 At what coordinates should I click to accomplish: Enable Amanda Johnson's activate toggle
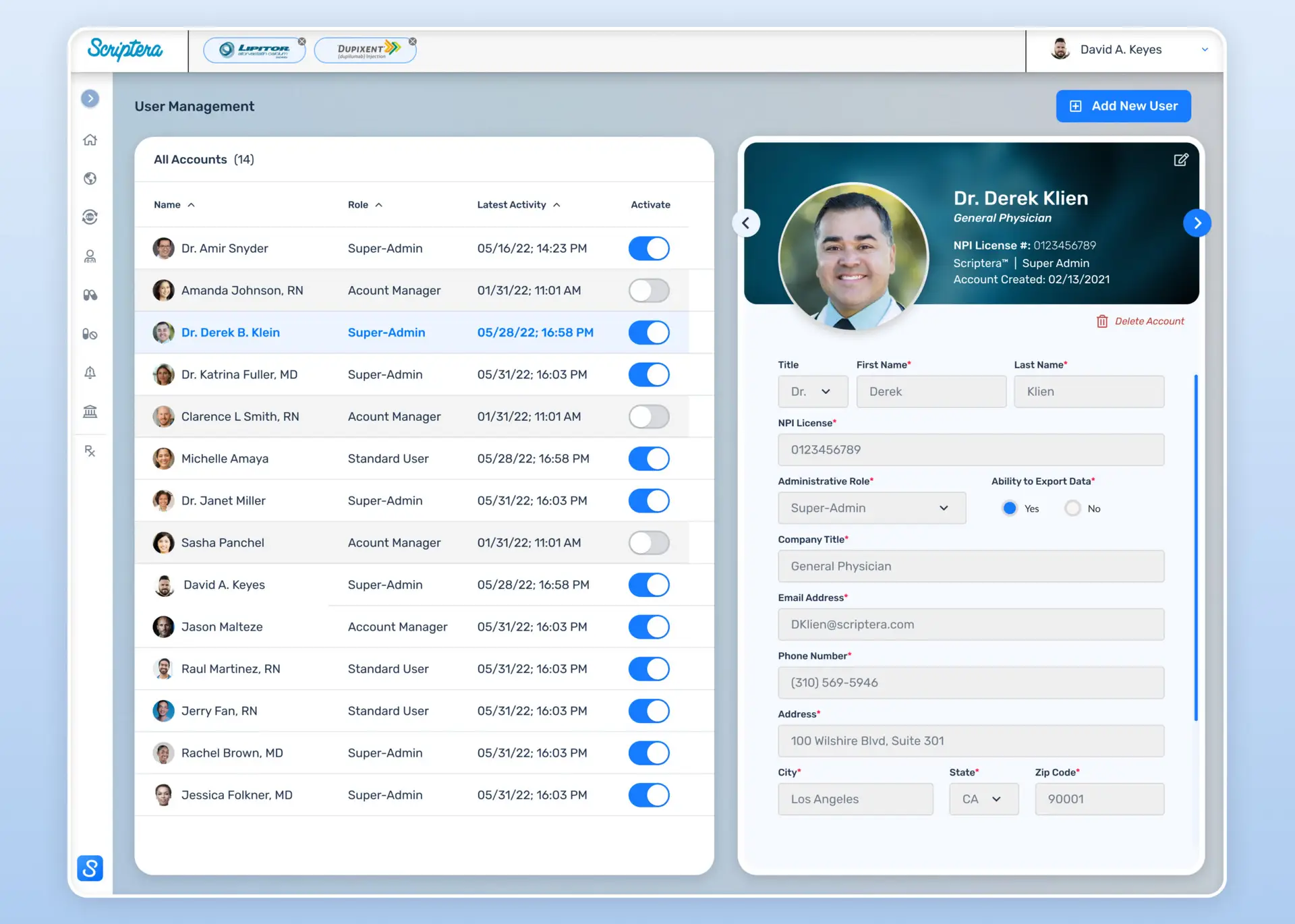tap(648, 290)
